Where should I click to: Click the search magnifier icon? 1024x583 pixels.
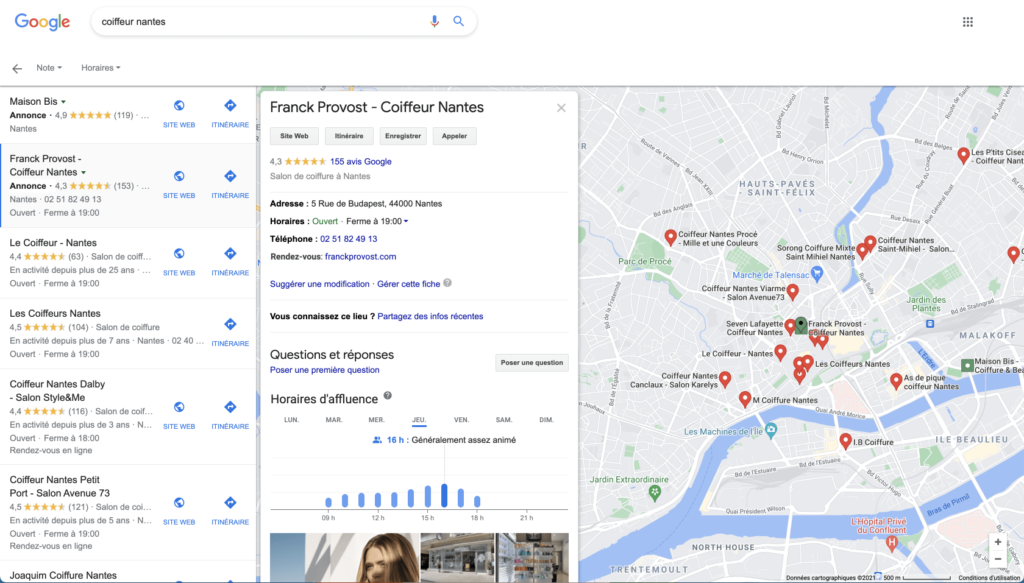(458, 22)
